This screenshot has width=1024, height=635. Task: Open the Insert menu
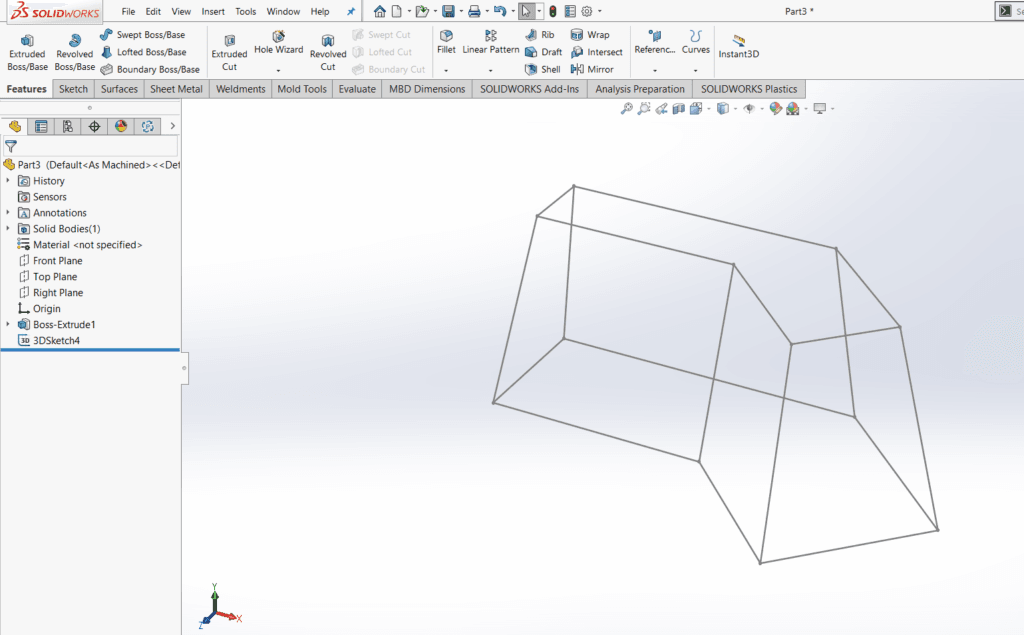[x=213, y=12]
